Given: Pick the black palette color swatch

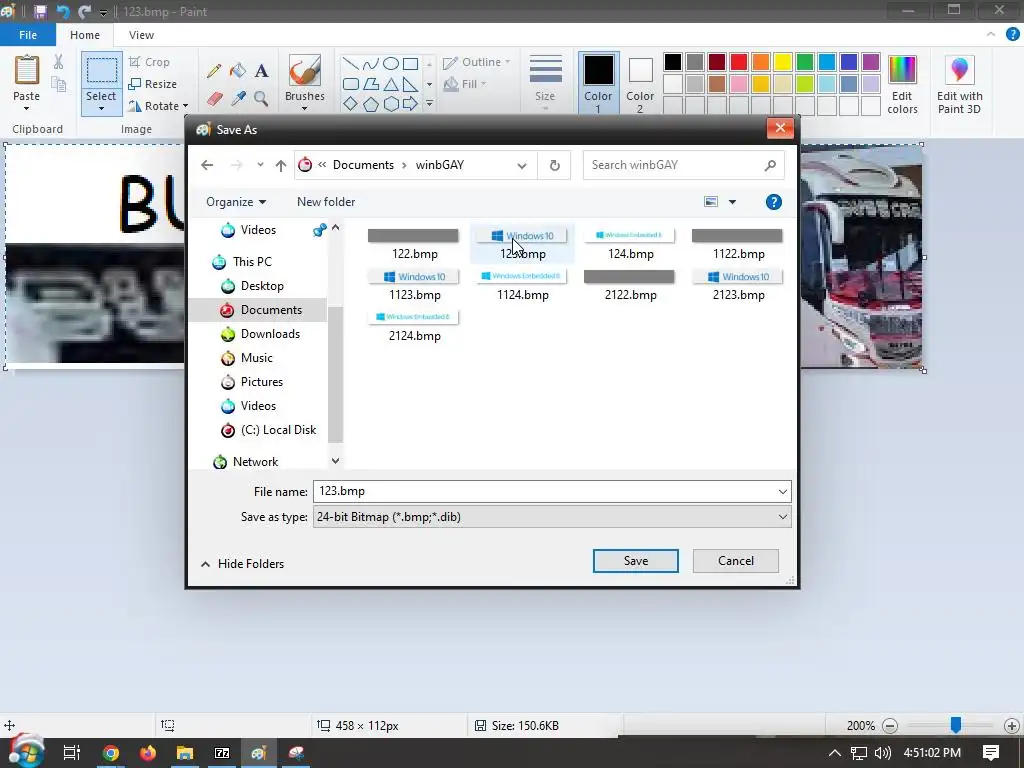Looking at the screenshot, I should coord(673,62).
